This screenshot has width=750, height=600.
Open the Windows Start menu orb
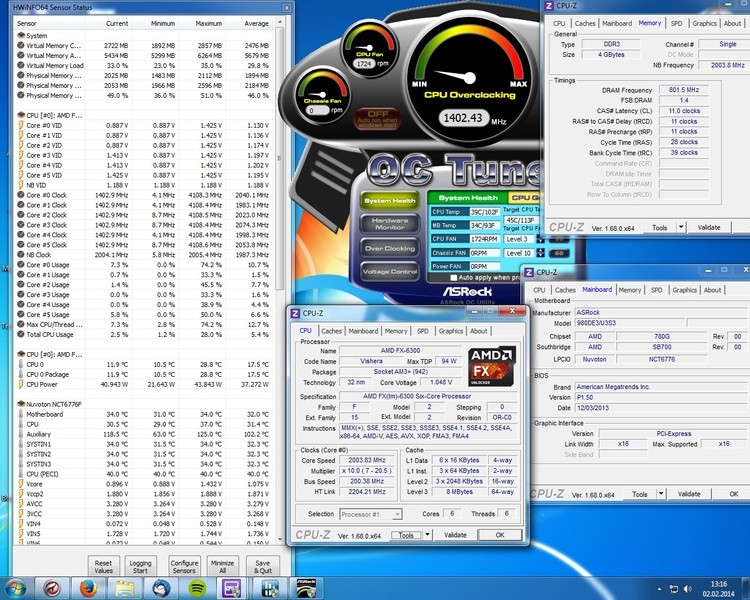14,589
